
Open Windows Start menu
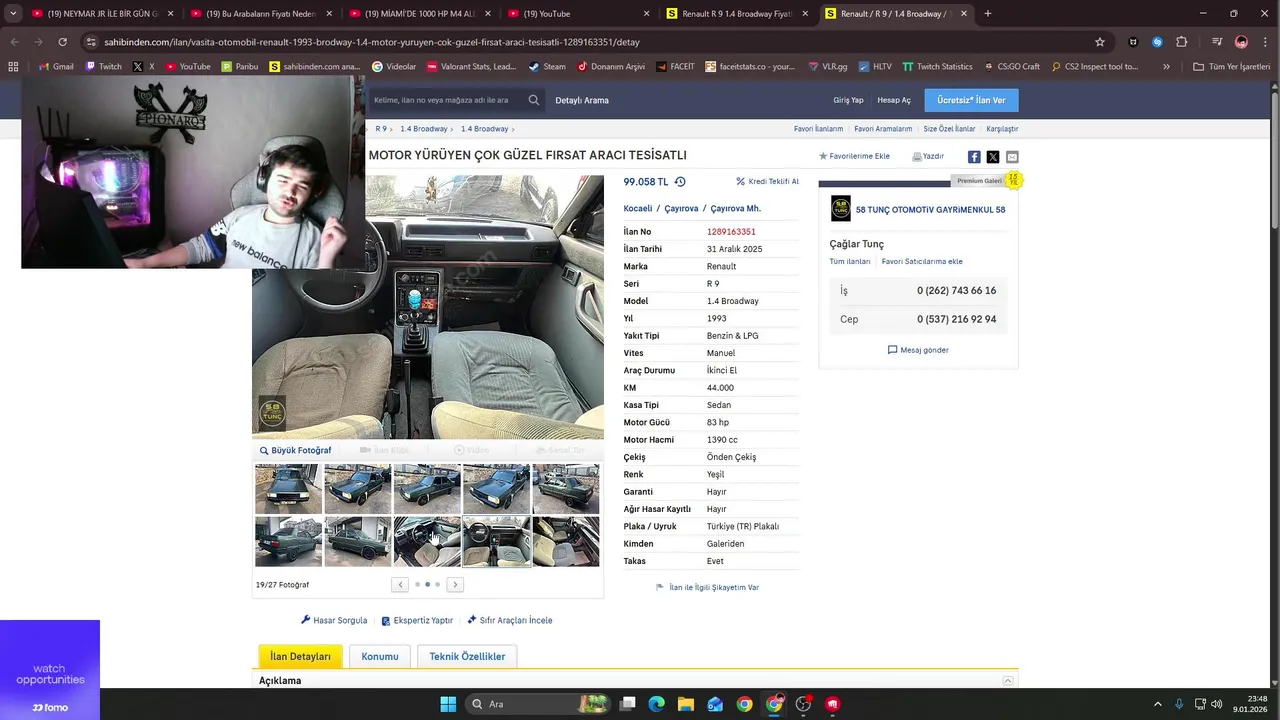coord(448,704)
